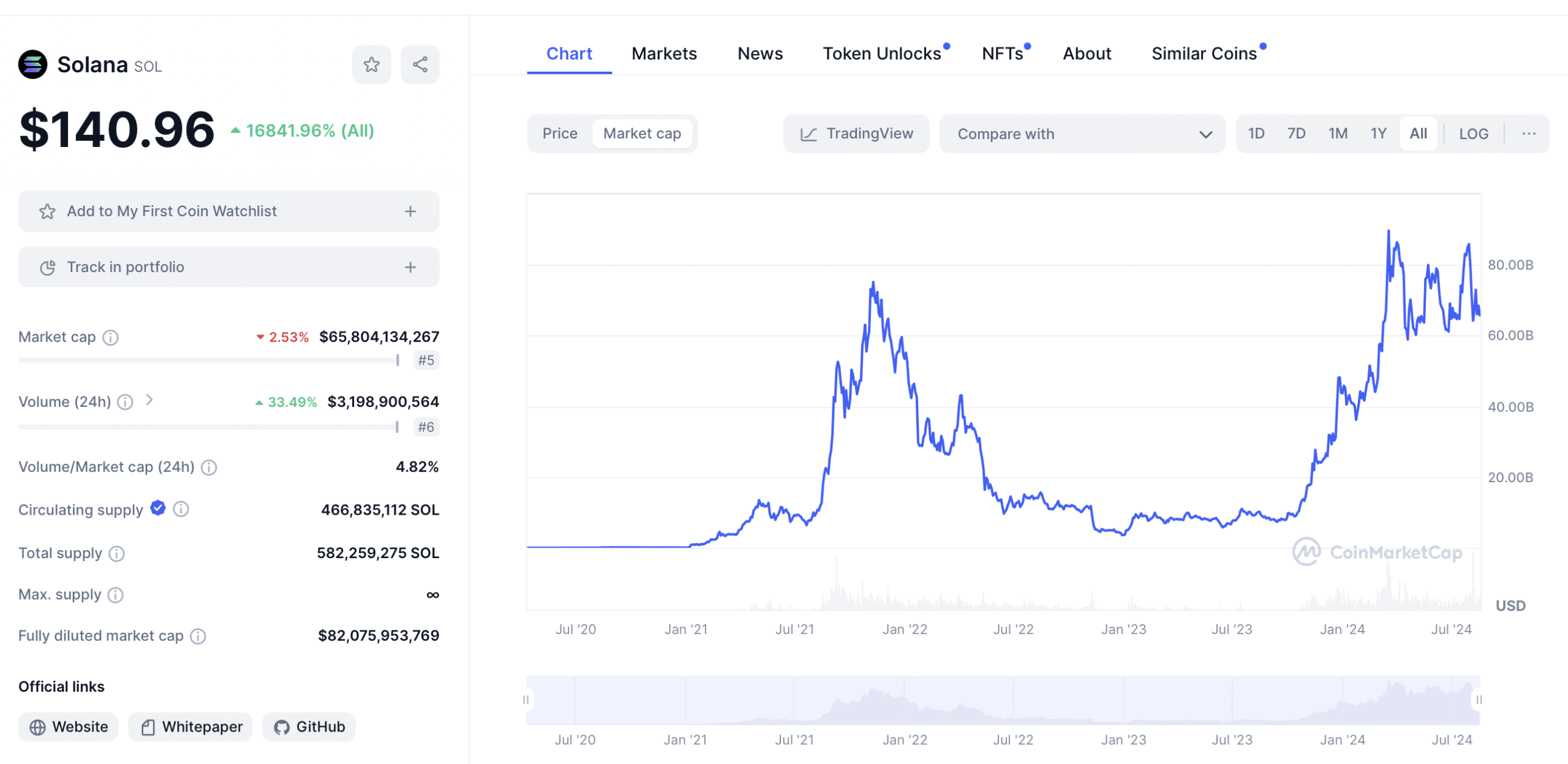Open the Whitepaper link
The image size is (1568, 764).
190,727
